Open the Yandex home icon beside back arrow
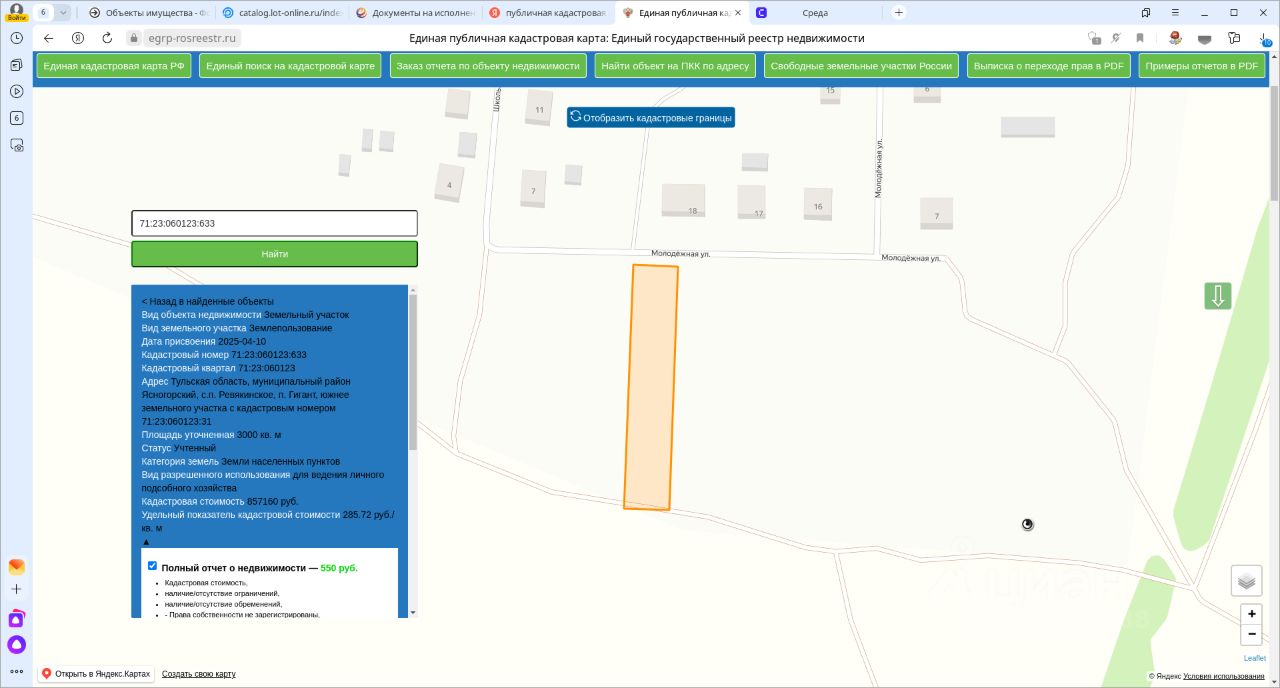The image size is (1280, 688). coord(78,38)
